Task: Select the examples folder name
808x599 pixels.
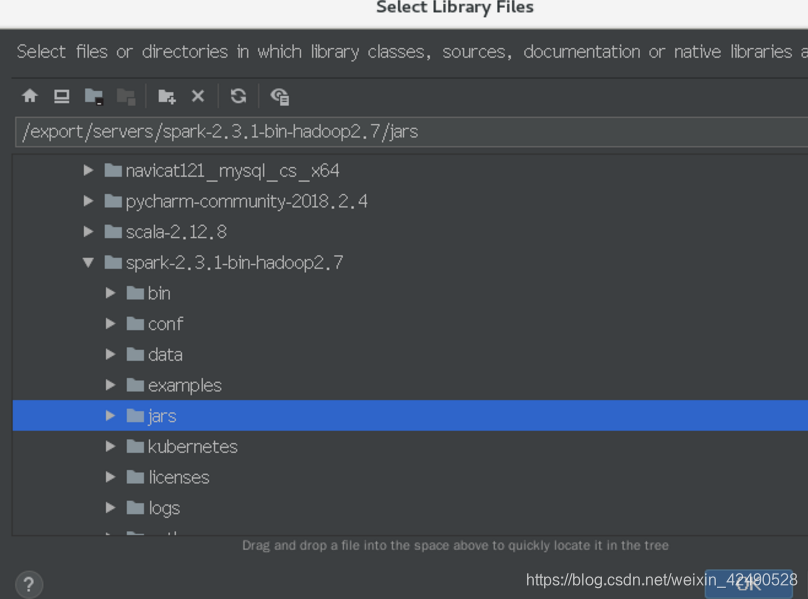Action: coord(184,386)
